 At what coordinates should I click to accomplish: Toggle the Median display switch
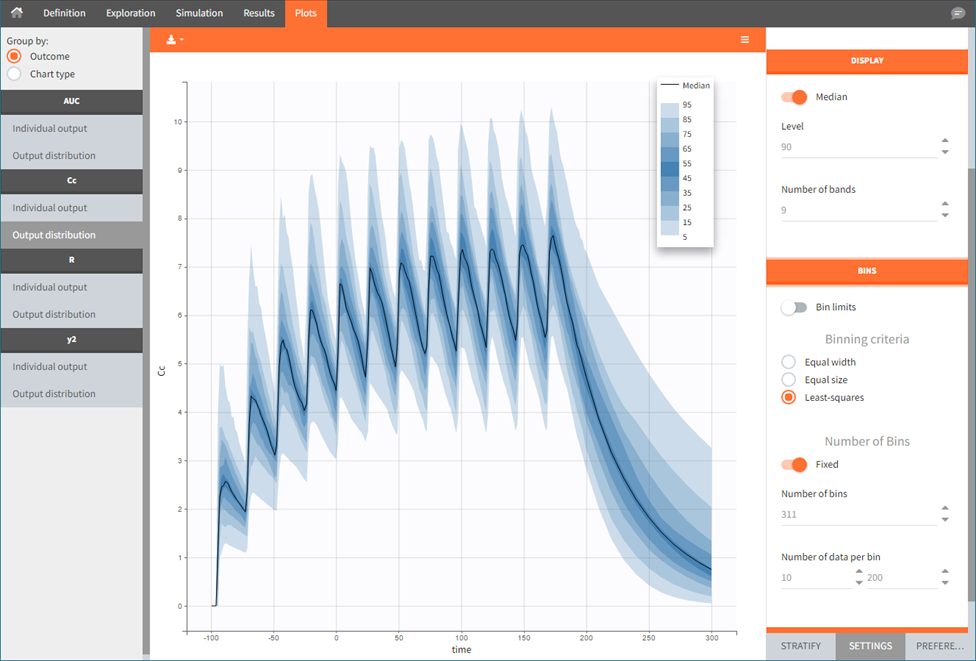click(794, 97)
